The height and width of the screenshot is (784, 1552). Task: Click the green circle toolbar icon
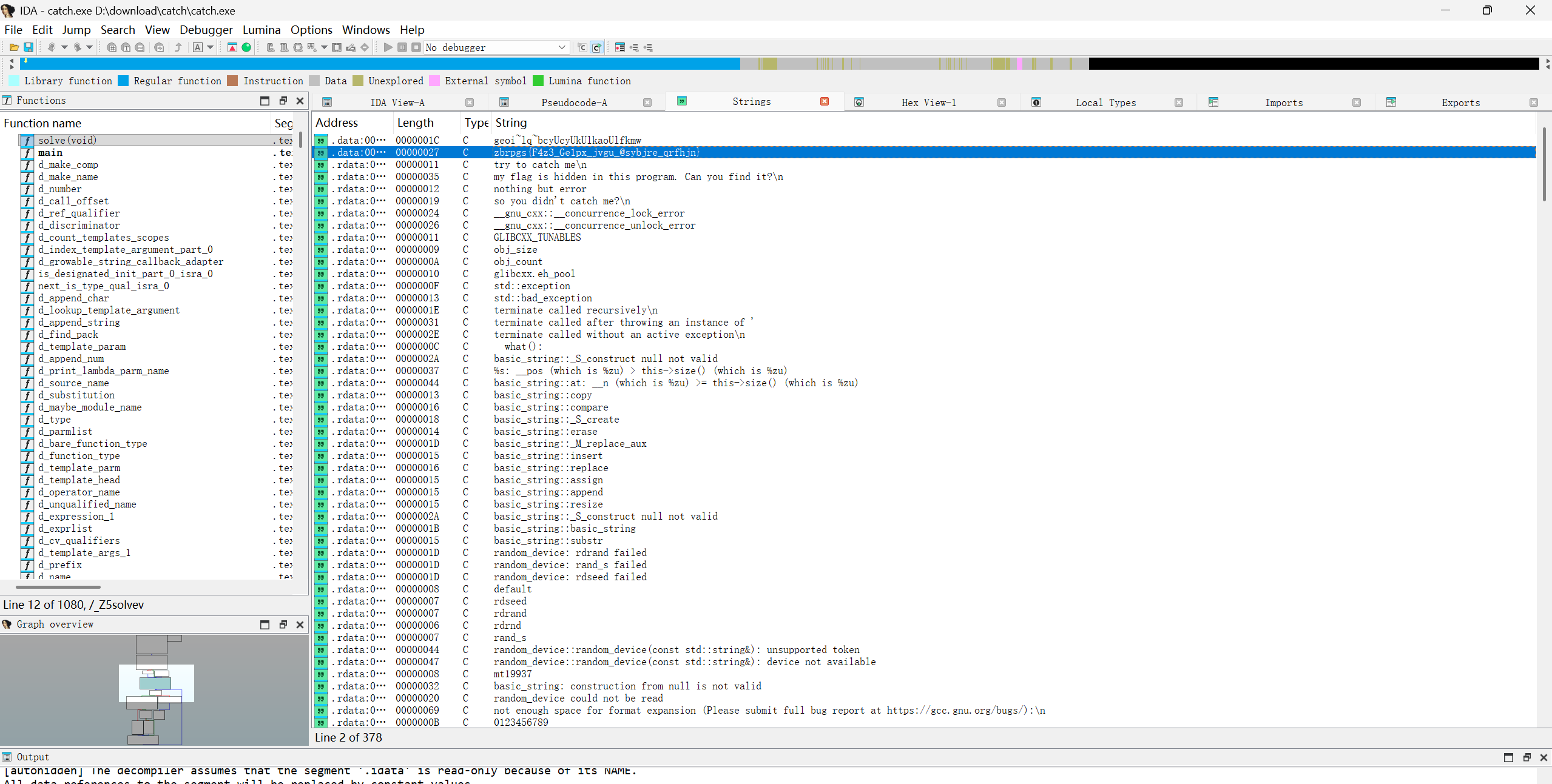pyautogui.click(x=246, y=47)
